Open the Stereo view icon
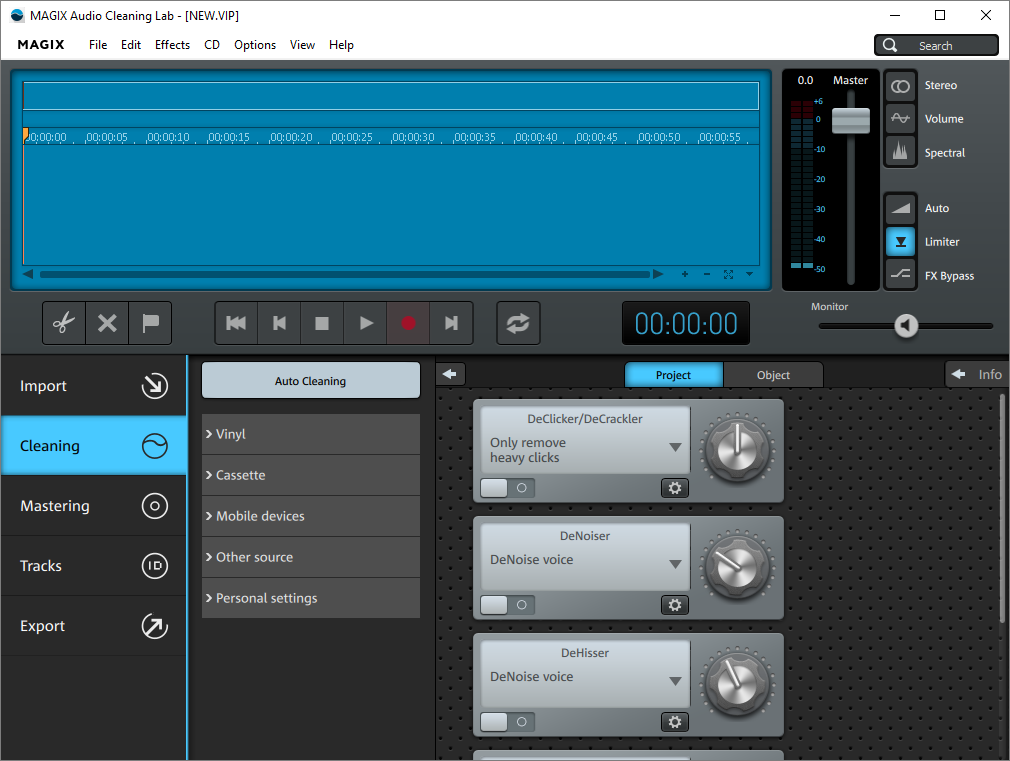The height and width of the screenshot is (761, 1010). pos(900,86)
